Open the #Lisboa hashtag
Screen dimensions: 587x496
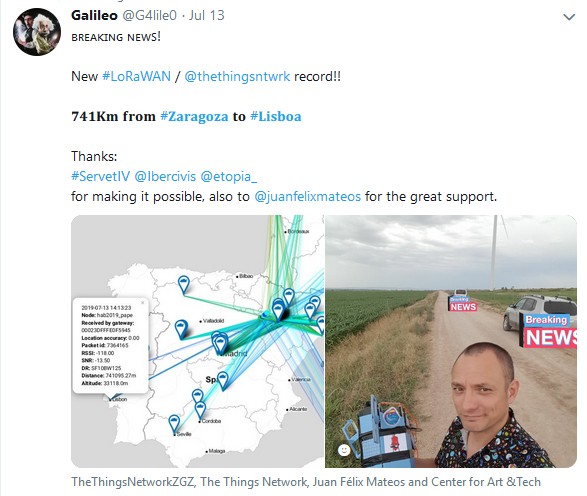tap(276, 116)
